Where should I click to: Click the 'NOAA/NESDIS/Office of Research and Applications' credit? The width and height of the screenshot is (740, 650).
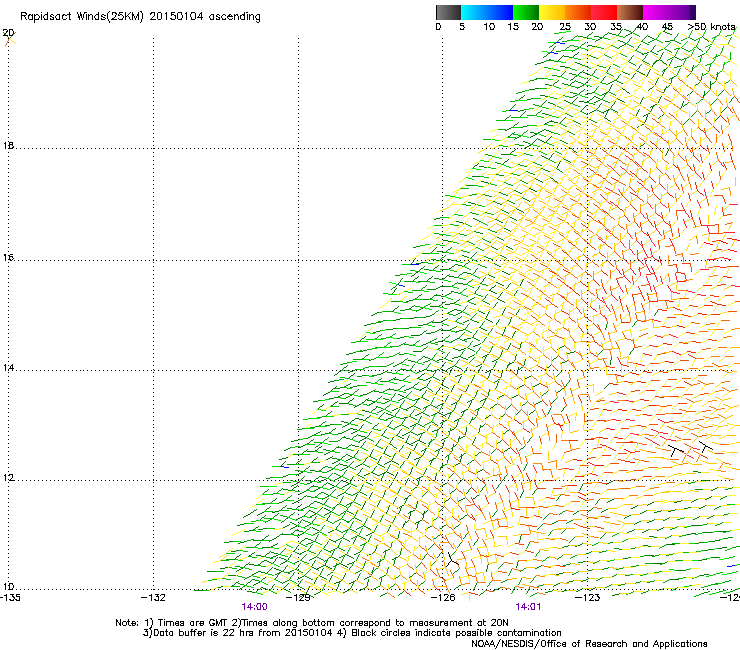(589, 644)
